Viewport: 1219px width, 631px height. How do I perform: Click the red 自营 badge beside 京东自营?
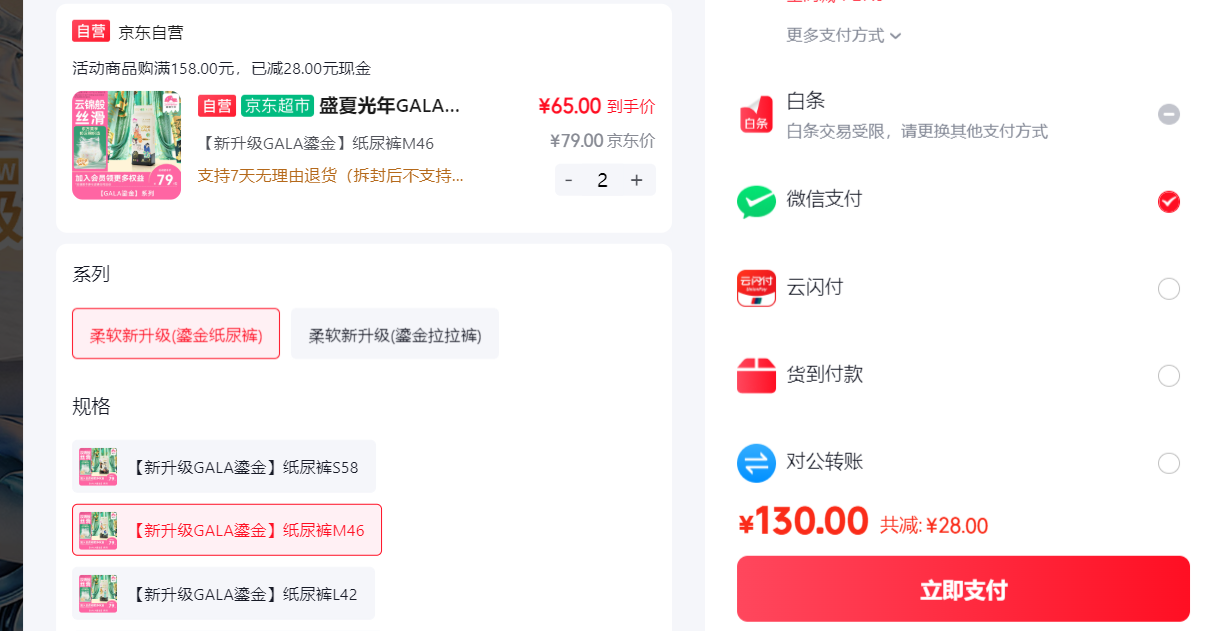90,31
